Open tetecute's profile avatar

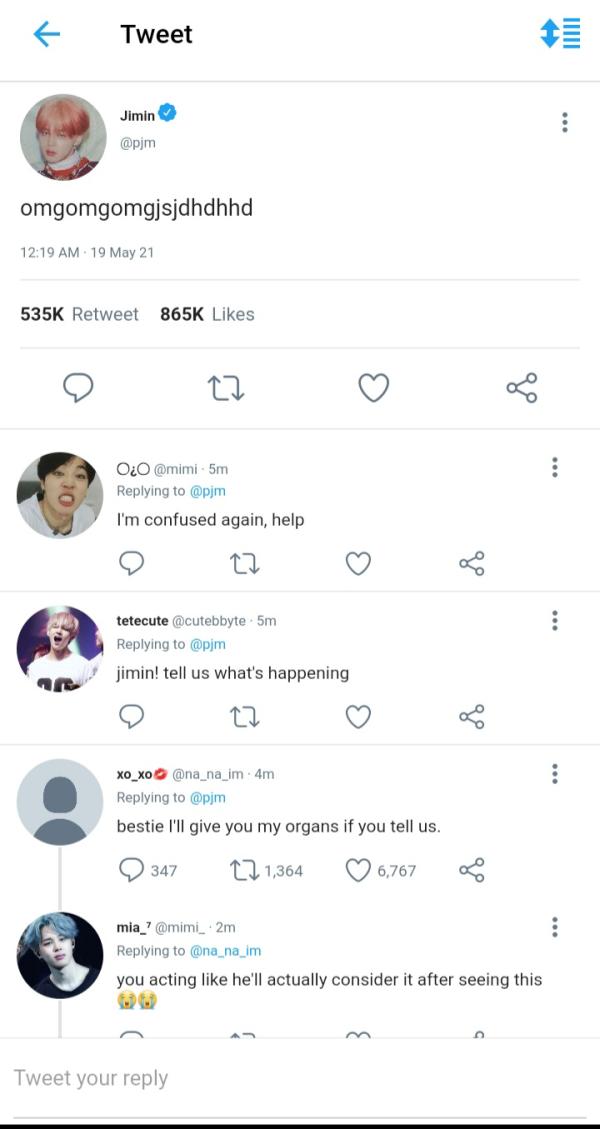coord(60,648)
